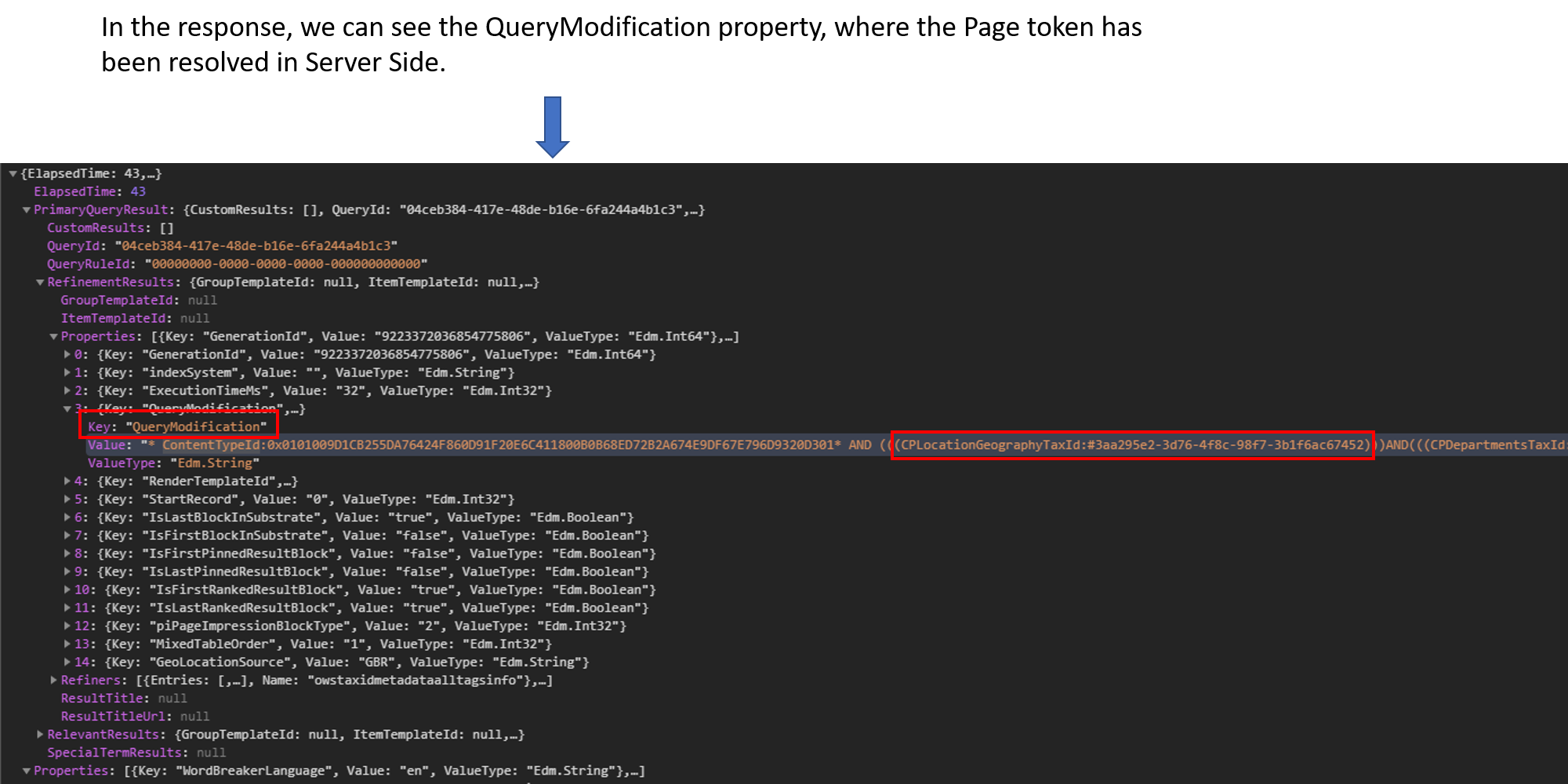Expand property 13 MixedTableOrder entry
The image size is (1568, 784).
pos(67,644)
